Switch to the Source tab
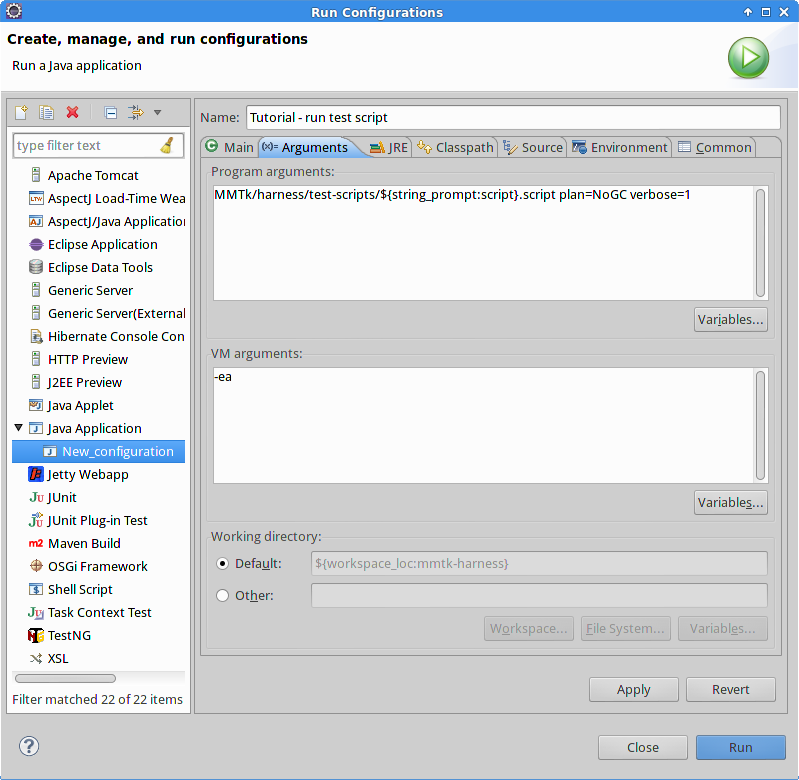799x780 pixels. coord(532,147)
